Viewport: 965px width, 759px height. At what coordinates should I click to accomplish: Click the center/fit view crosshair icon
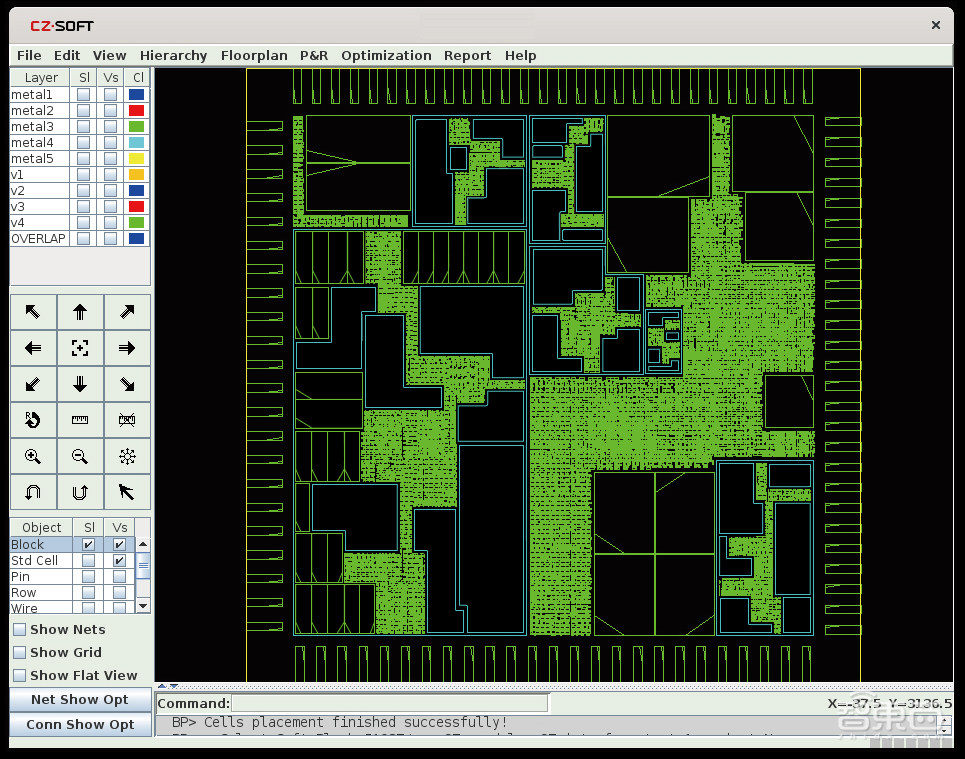(x=80, y=348)
